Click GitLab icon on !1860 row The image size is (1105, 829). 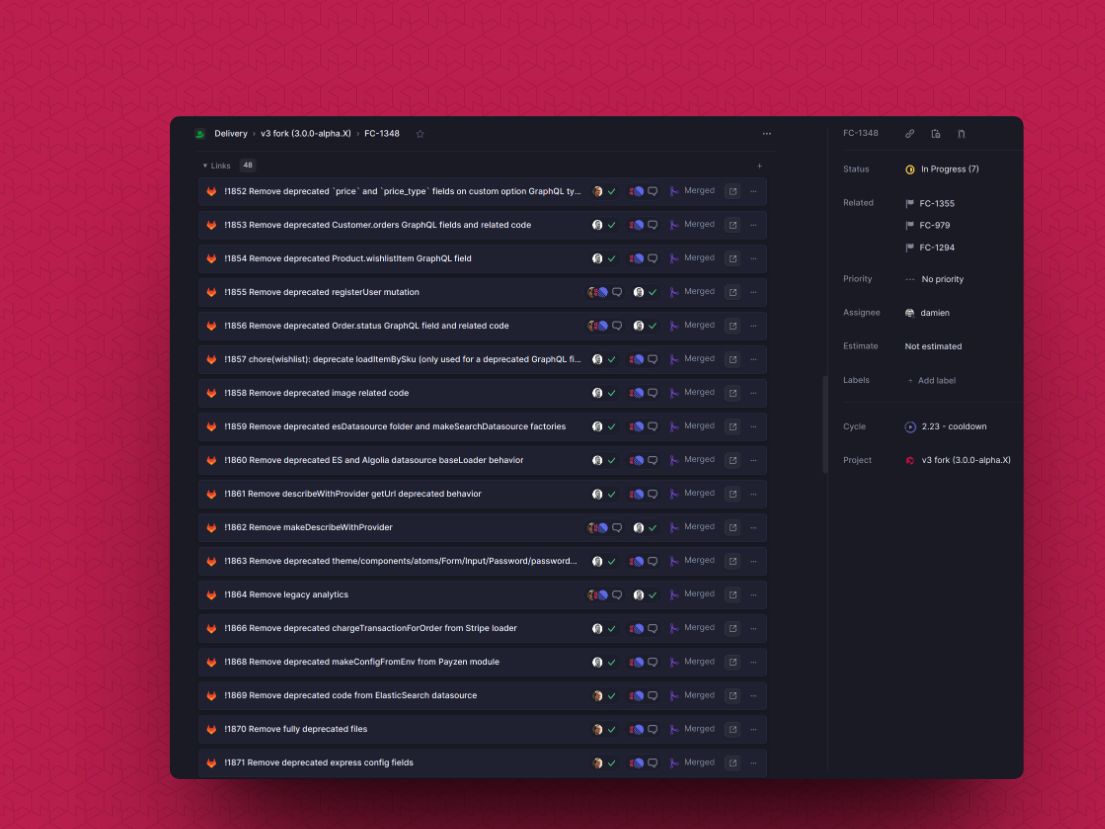(211, 460)
